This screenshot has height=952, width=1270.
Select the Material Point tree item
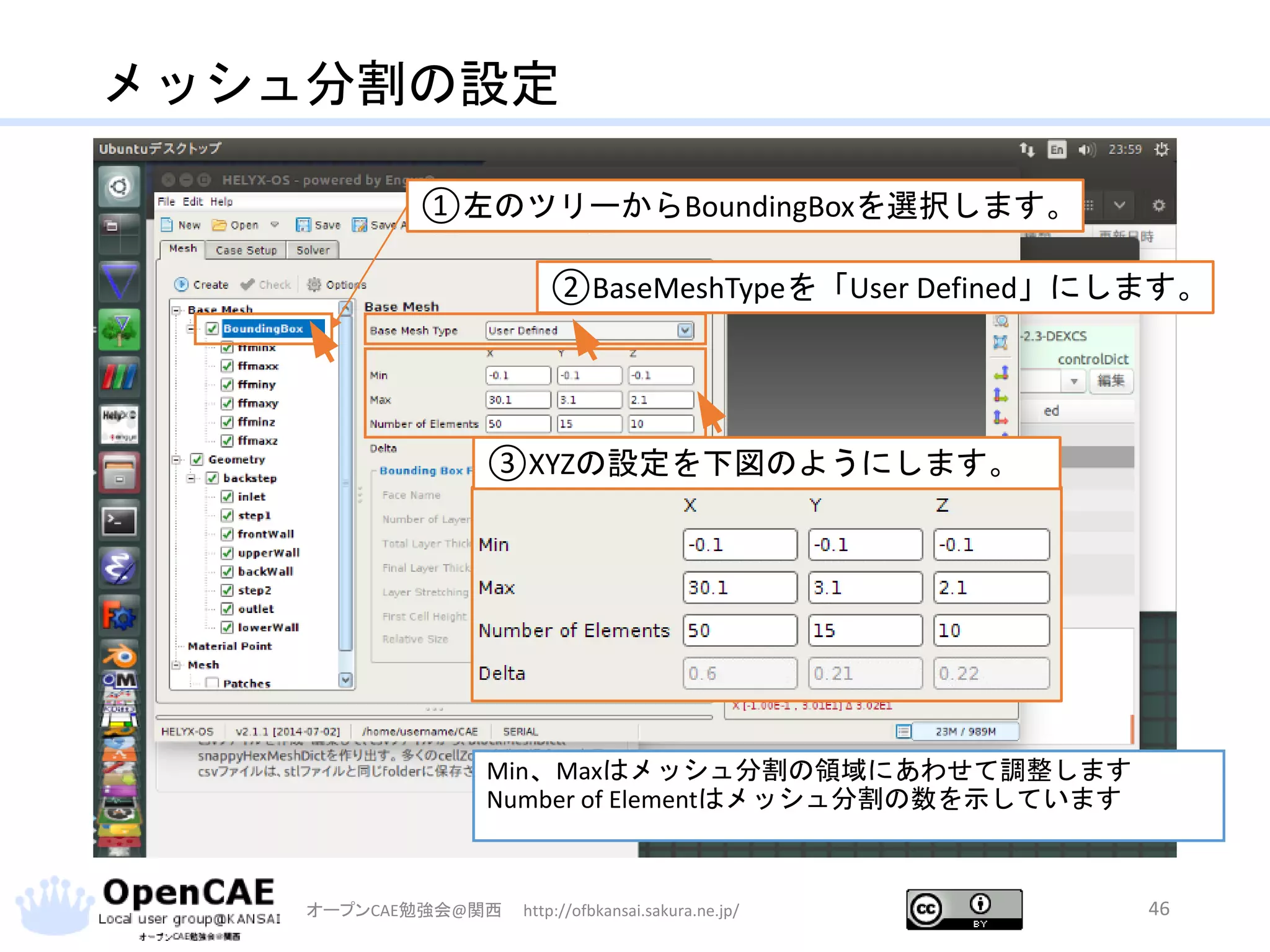click(229, 646)
